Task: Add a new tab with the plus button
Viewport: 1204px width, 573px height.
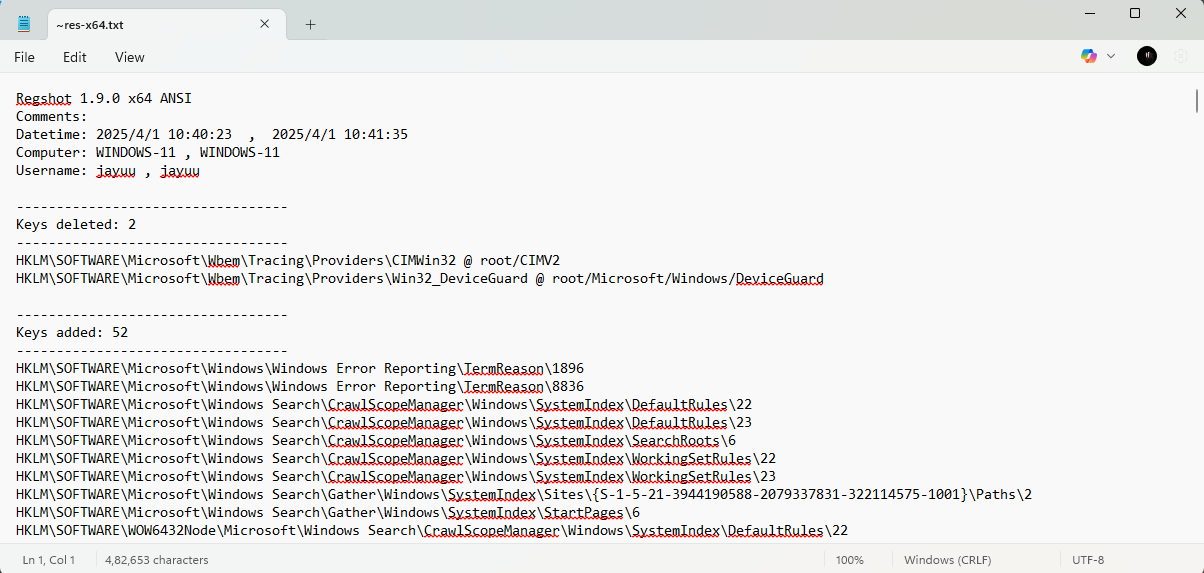Action: (310, 24)
